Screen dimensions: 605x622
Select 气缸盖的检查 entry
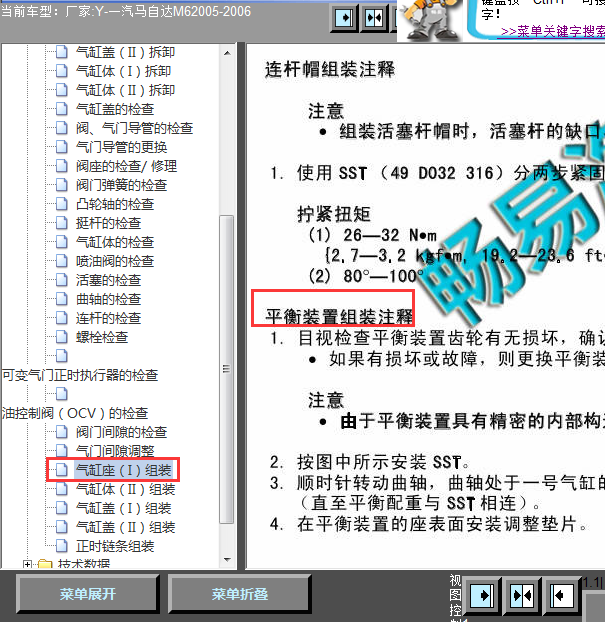(115, 109)
